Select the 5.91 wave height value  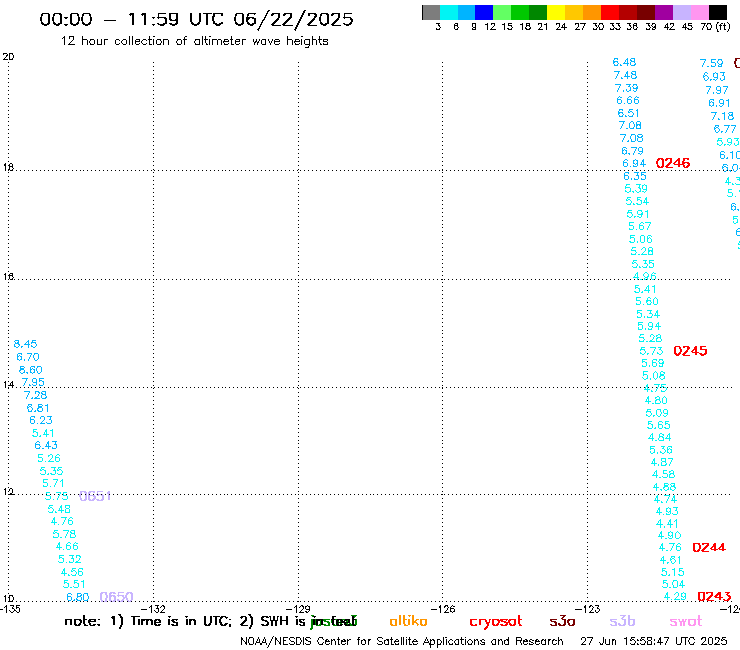[x=638, y=214]
